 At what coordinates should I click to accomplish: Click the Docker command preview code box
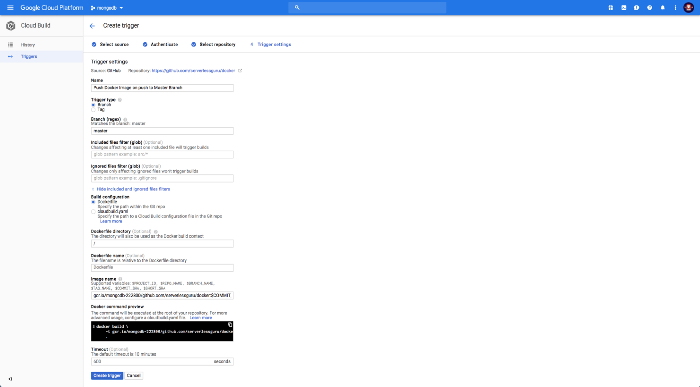pyautogui.click(x=162, y=331)
